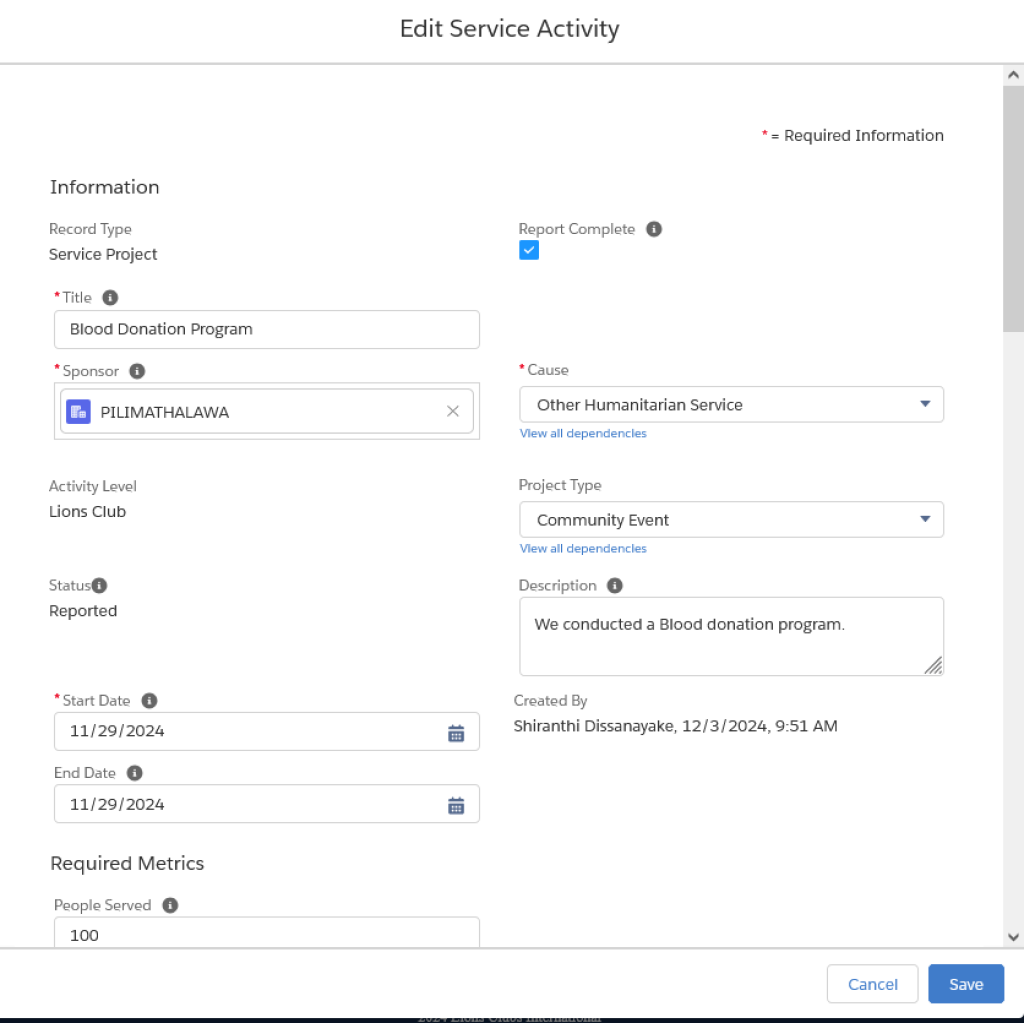Click the "Information" section heading
The image size is (1024, 1023).
pos(104,187)
